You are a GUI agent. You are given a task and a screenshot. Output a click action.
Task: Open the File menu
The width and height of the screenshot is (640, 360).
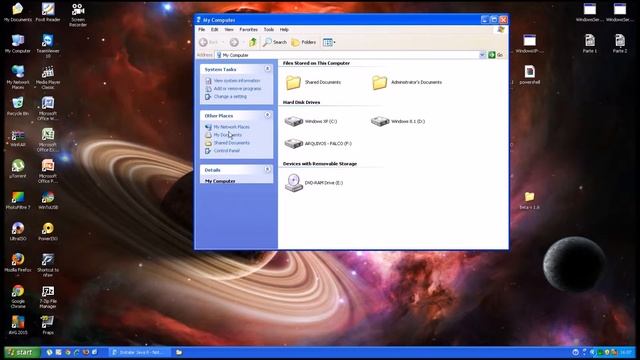(202, 30)
